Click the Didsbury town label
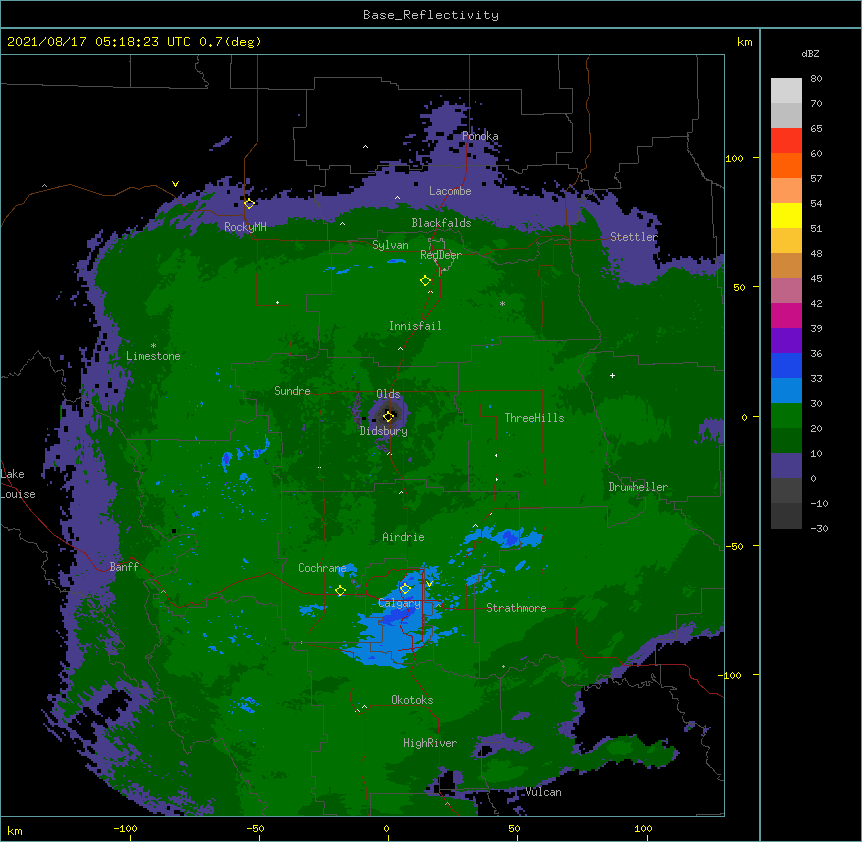Screen dimensions: 862x842 point(384,431)
